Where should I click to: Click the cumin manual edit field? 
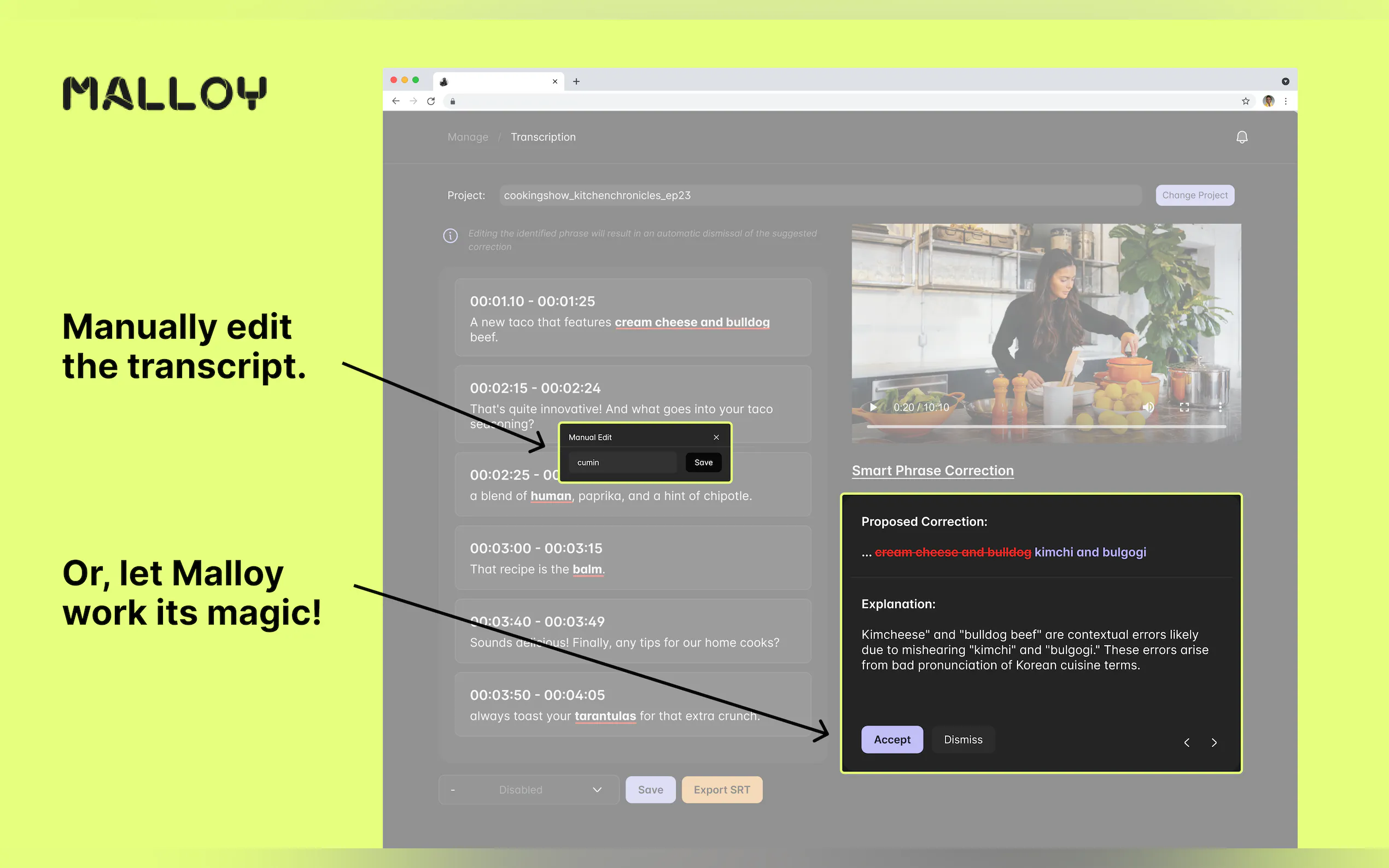pyautogui.click(x=622, y=463)
